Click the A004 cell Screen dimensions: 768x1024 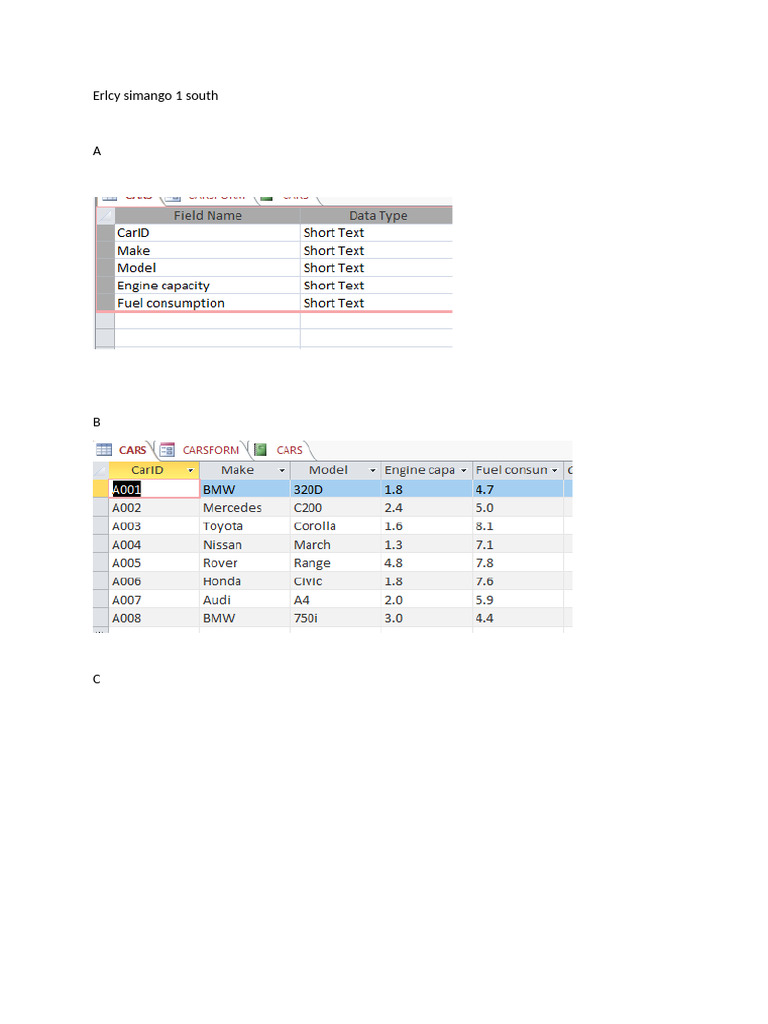155,545
